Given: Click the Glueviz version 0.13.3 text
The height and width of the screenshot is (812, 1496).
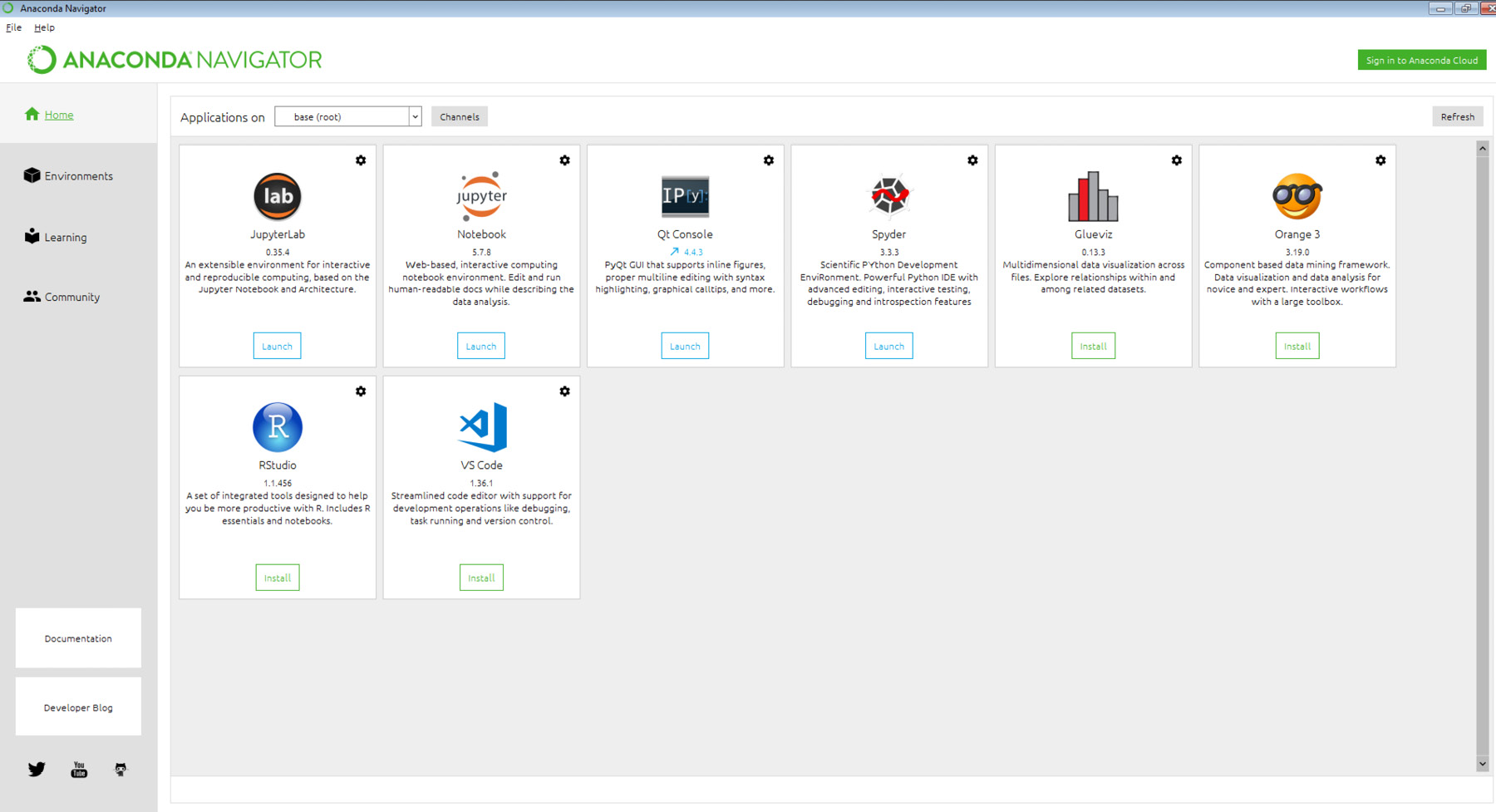Looking at the screenshot, I should [x=1093, y=252].
